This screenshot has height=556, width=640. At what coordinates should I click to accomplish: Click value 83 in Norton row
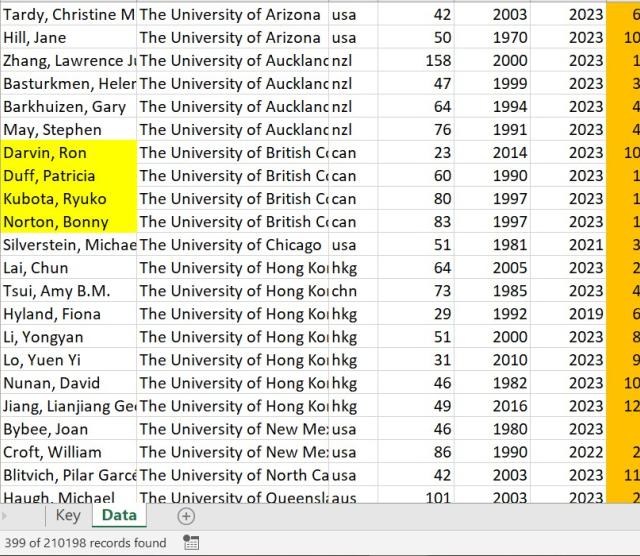(416, 222)
